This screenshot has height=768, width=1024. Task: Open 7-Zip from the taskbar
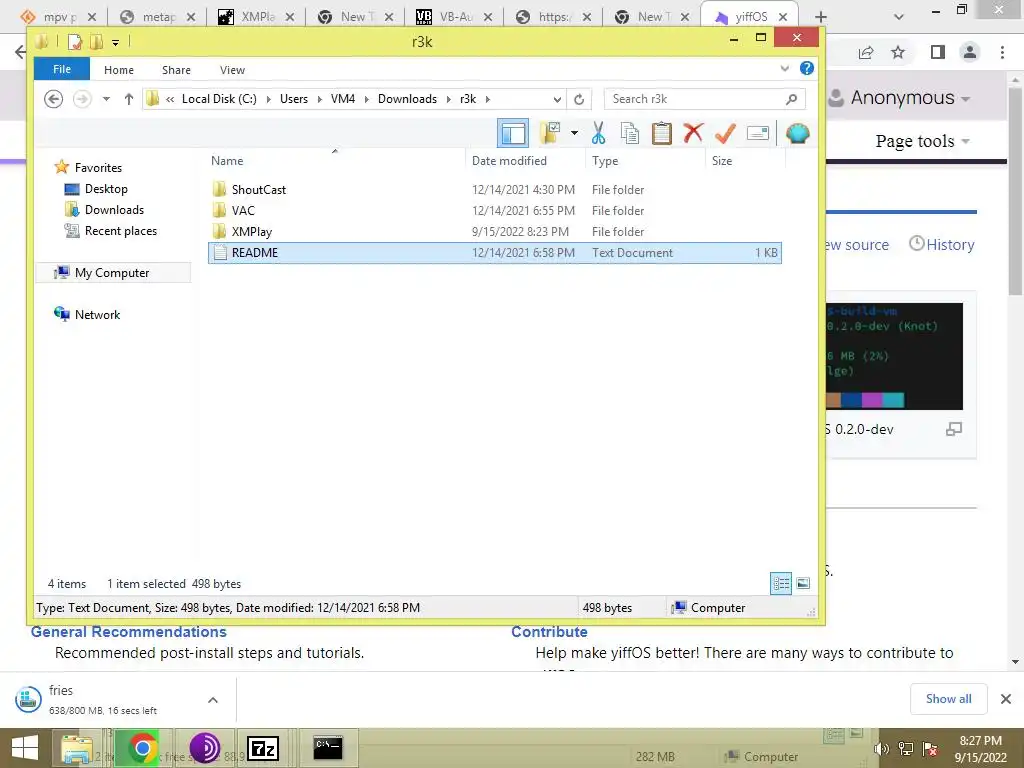[x=263, y=748]
